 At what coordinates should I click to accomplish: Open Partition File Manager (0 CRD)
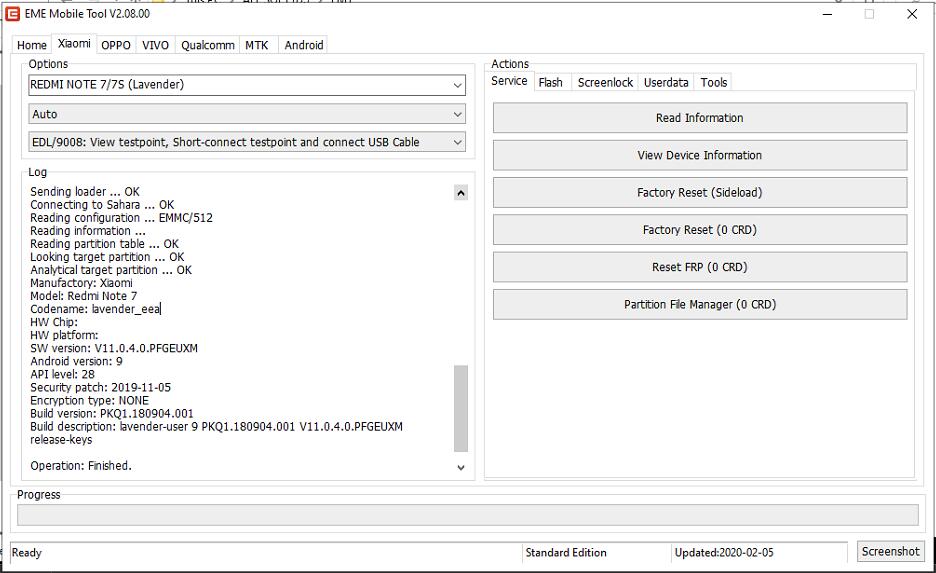click(x=700, y=304)
